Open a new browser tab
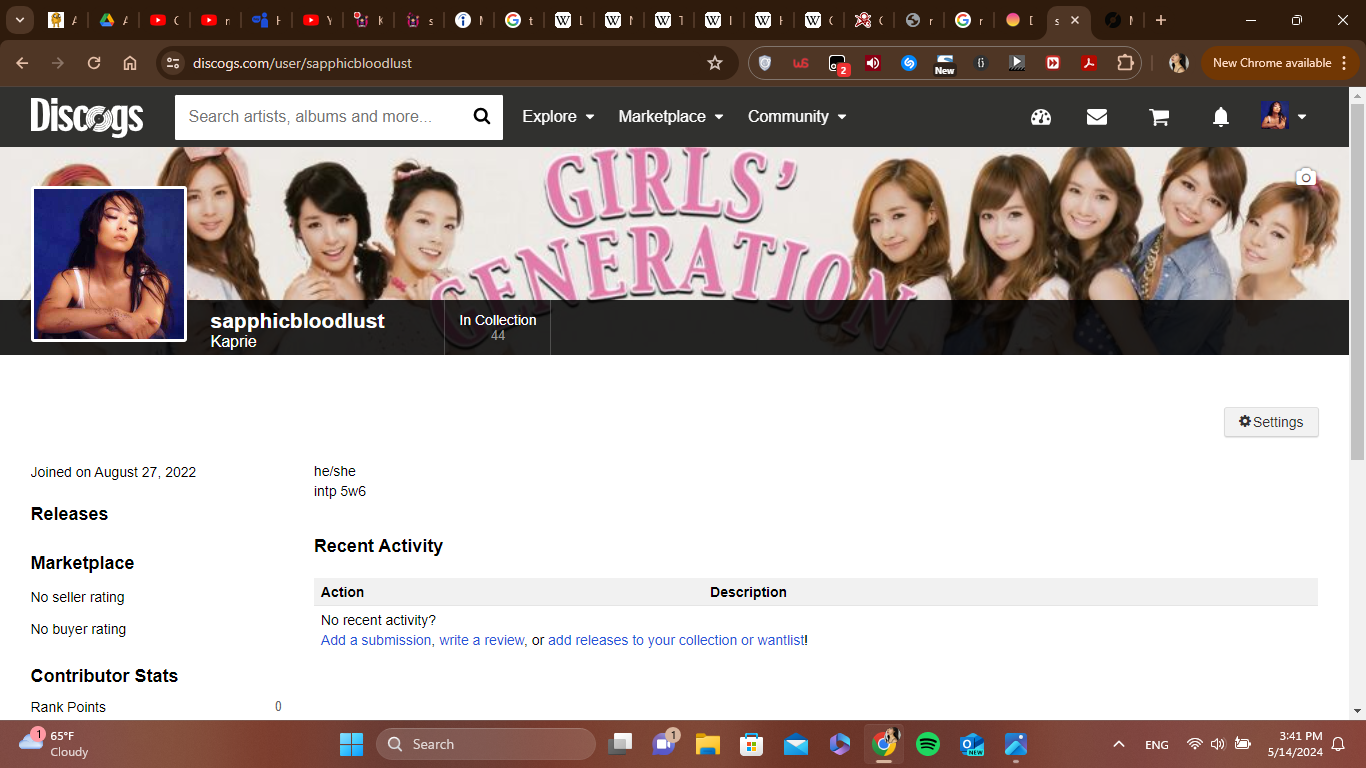The image size is (1366, 768). (x=1160, y=20)
